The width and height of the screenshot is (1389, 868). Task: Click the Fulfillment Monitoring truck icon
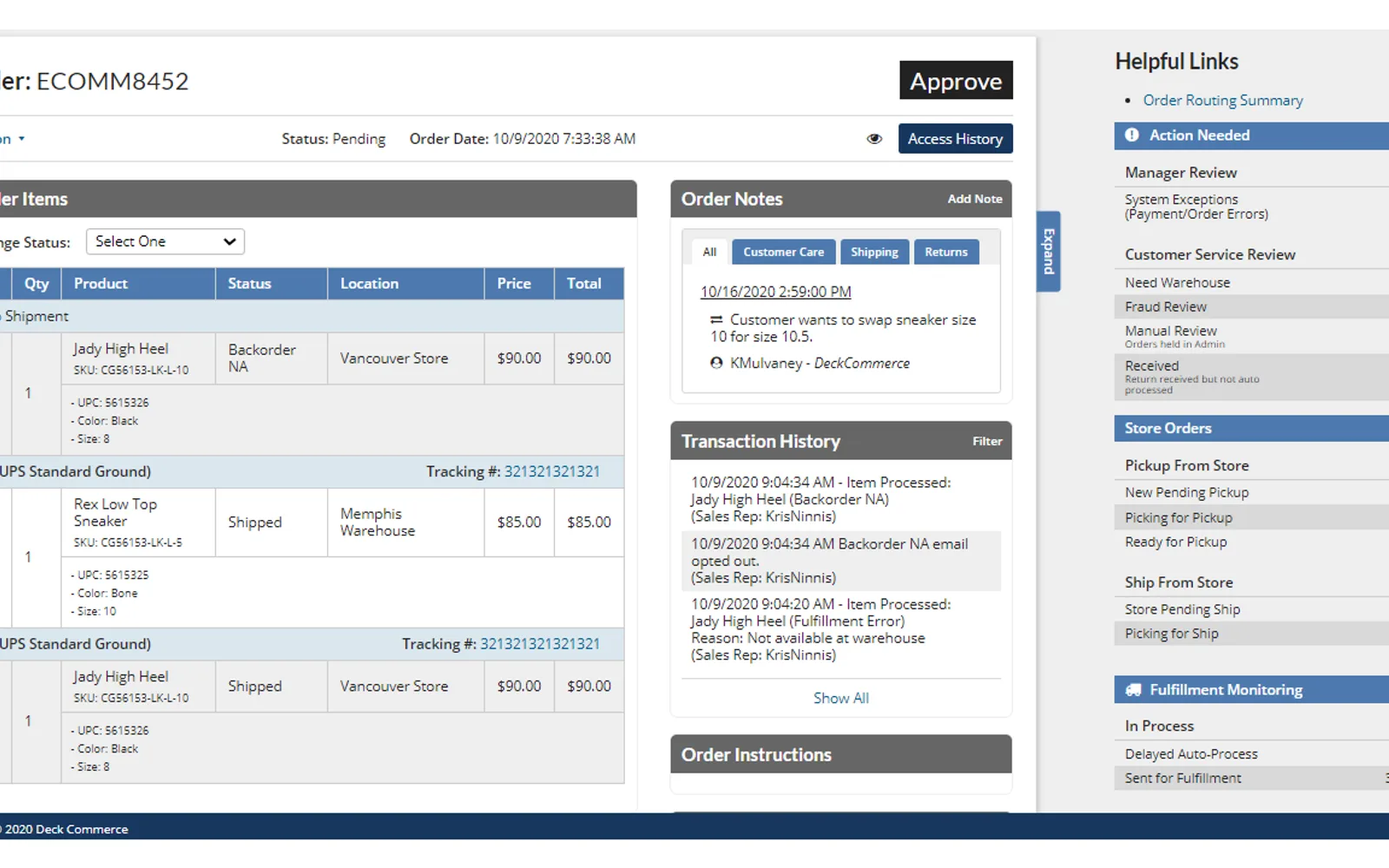1133,690
